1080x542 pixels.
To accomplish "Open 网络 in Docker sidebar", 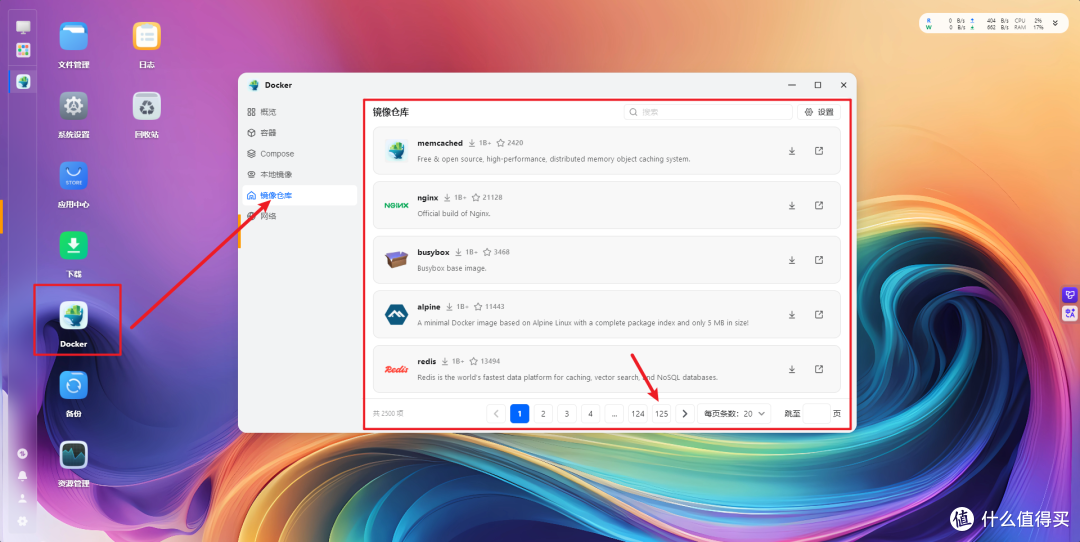I will tap(298, 216).
